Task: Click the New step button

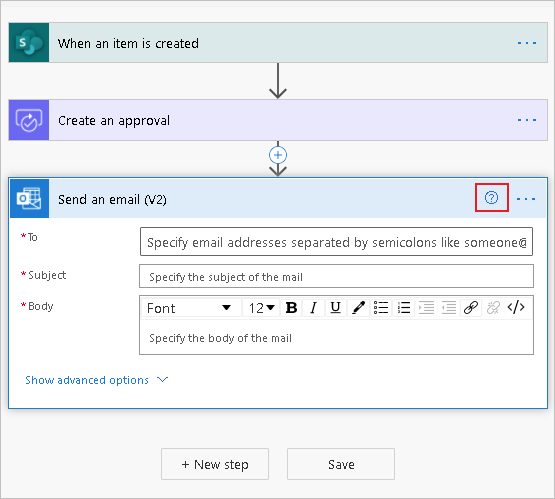Action: click(x=215, y=464)
